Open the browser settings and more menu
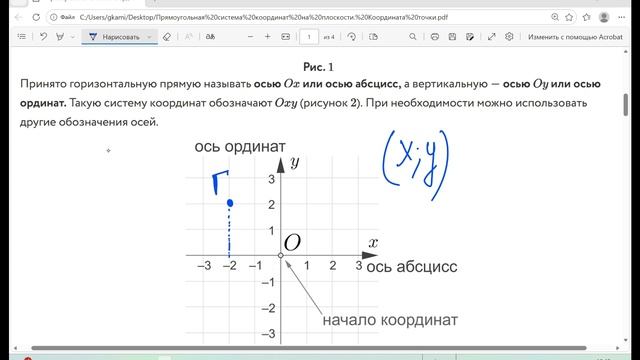 pos(622,17)
